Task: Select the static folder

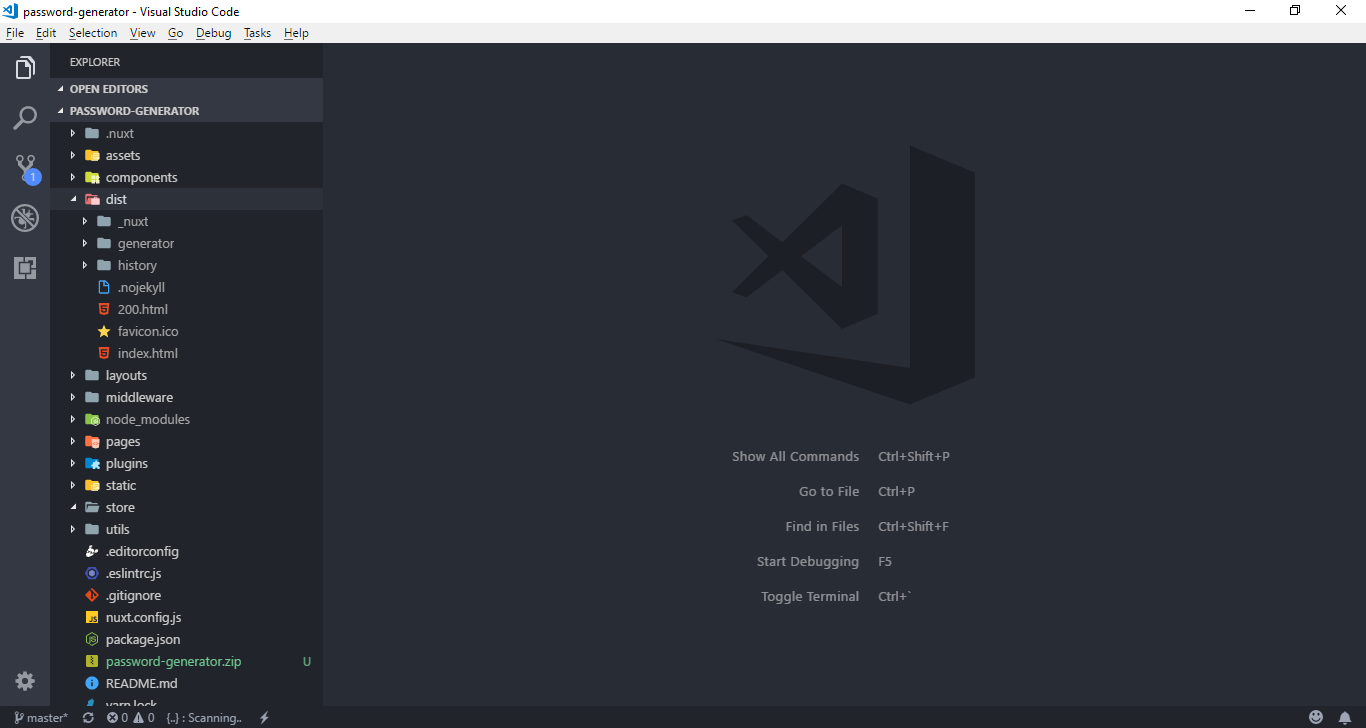Action: tap(187, 485)
